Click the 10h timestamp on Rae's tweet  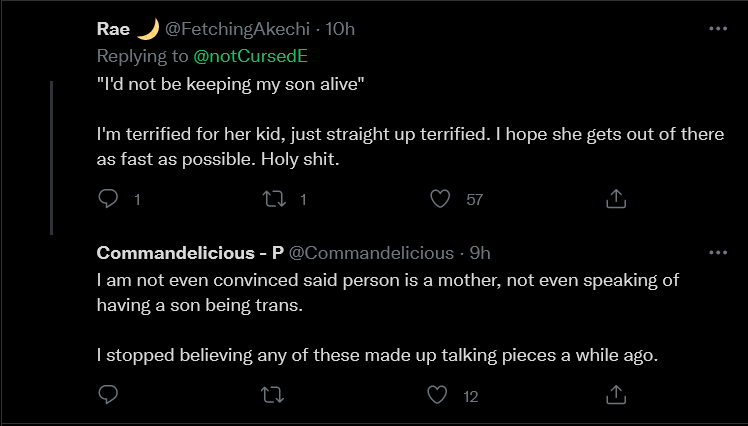tap(340, 29)
